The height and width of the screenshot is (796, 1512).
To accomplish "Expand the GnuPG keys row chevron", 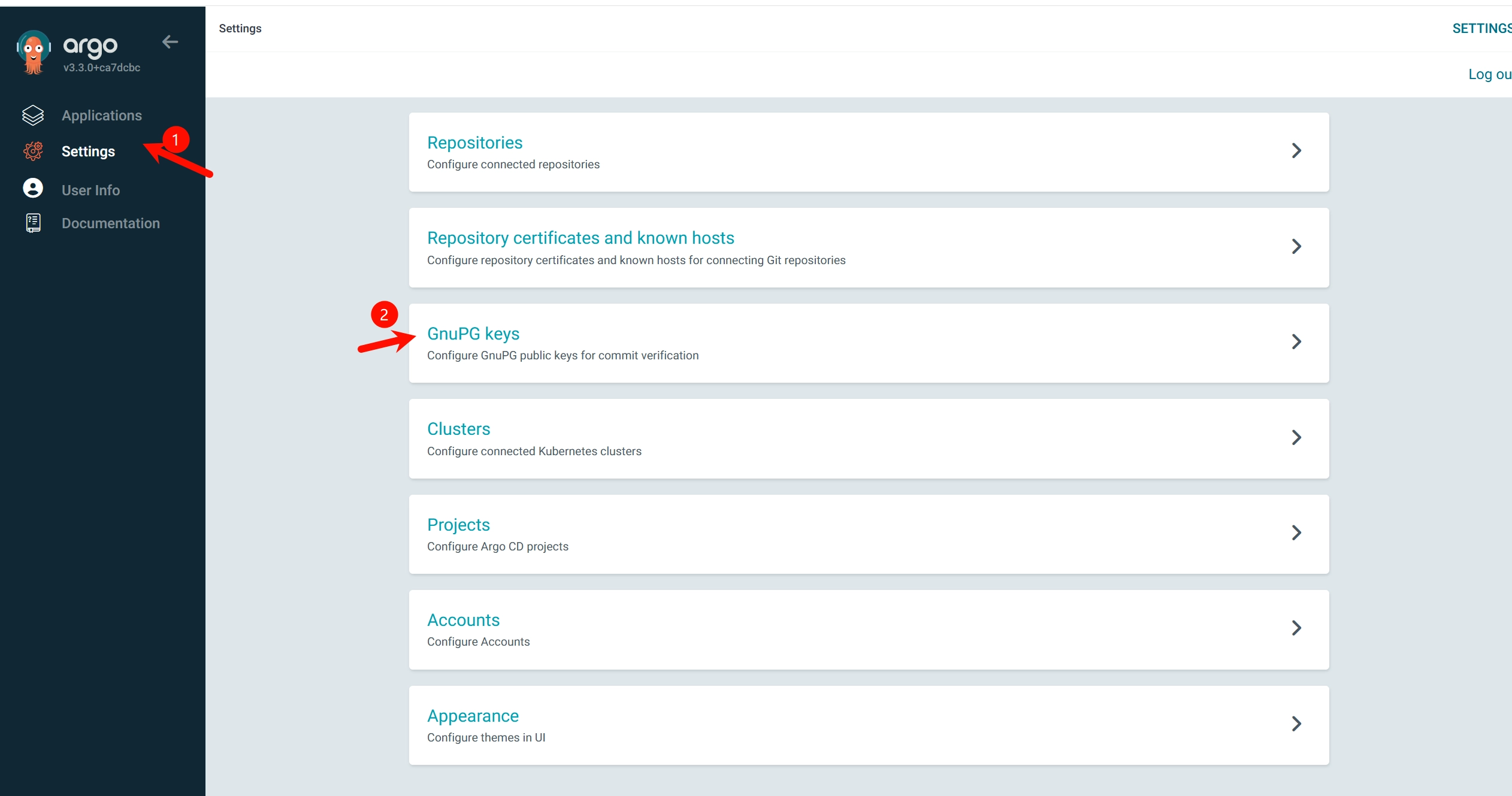I will tap(1296, 341).
